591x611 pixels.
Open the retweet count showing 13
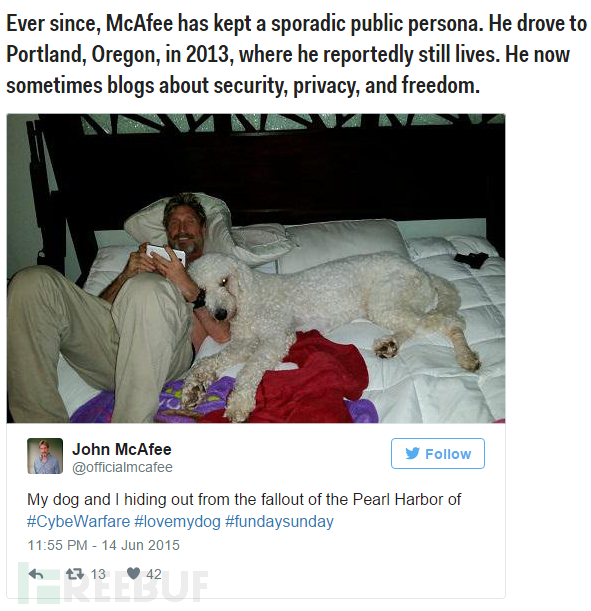(98, 574)
